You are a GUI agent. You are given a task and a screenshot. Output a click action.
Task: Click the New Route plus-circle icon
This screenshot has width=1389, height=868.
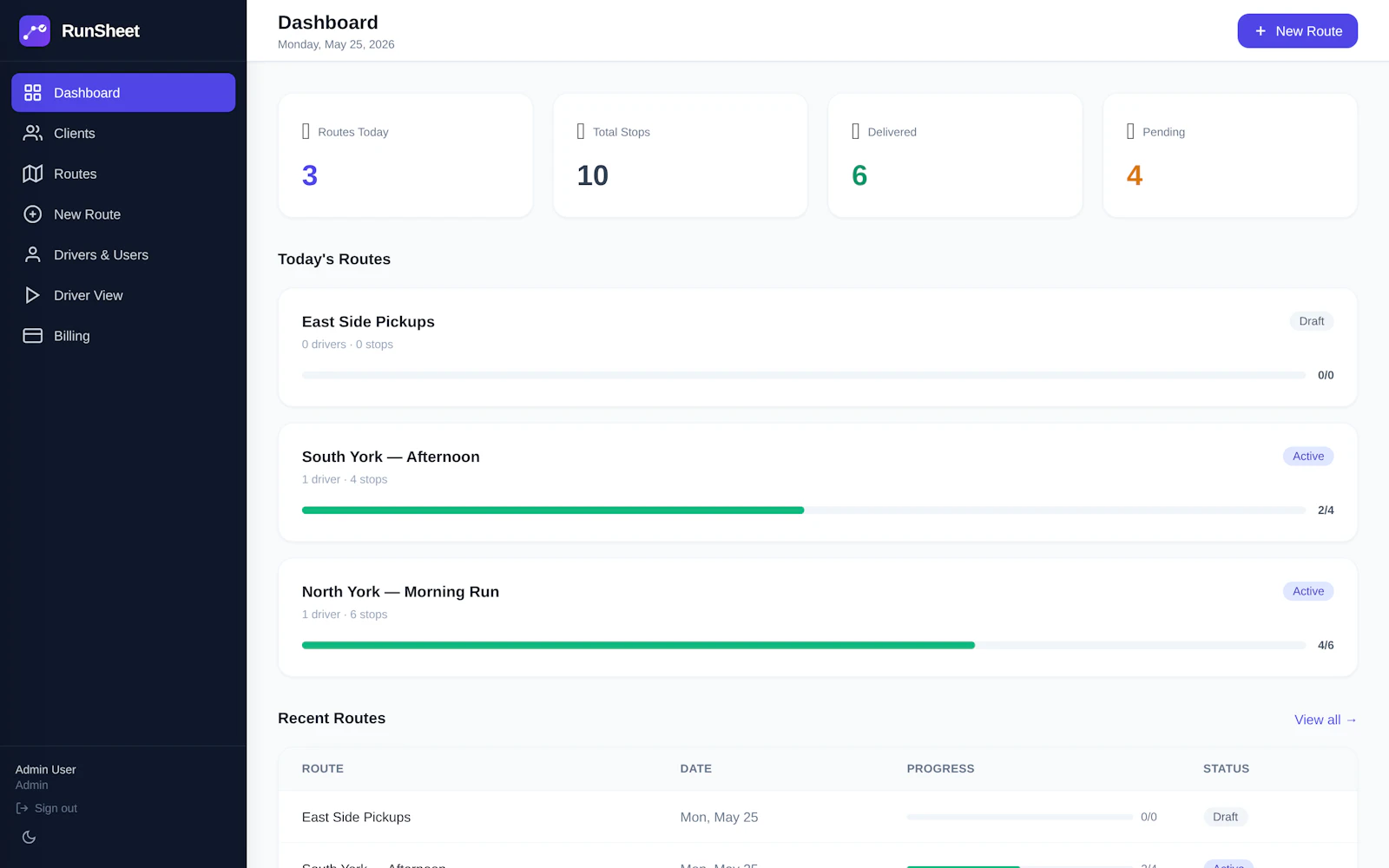pos(33,214)
